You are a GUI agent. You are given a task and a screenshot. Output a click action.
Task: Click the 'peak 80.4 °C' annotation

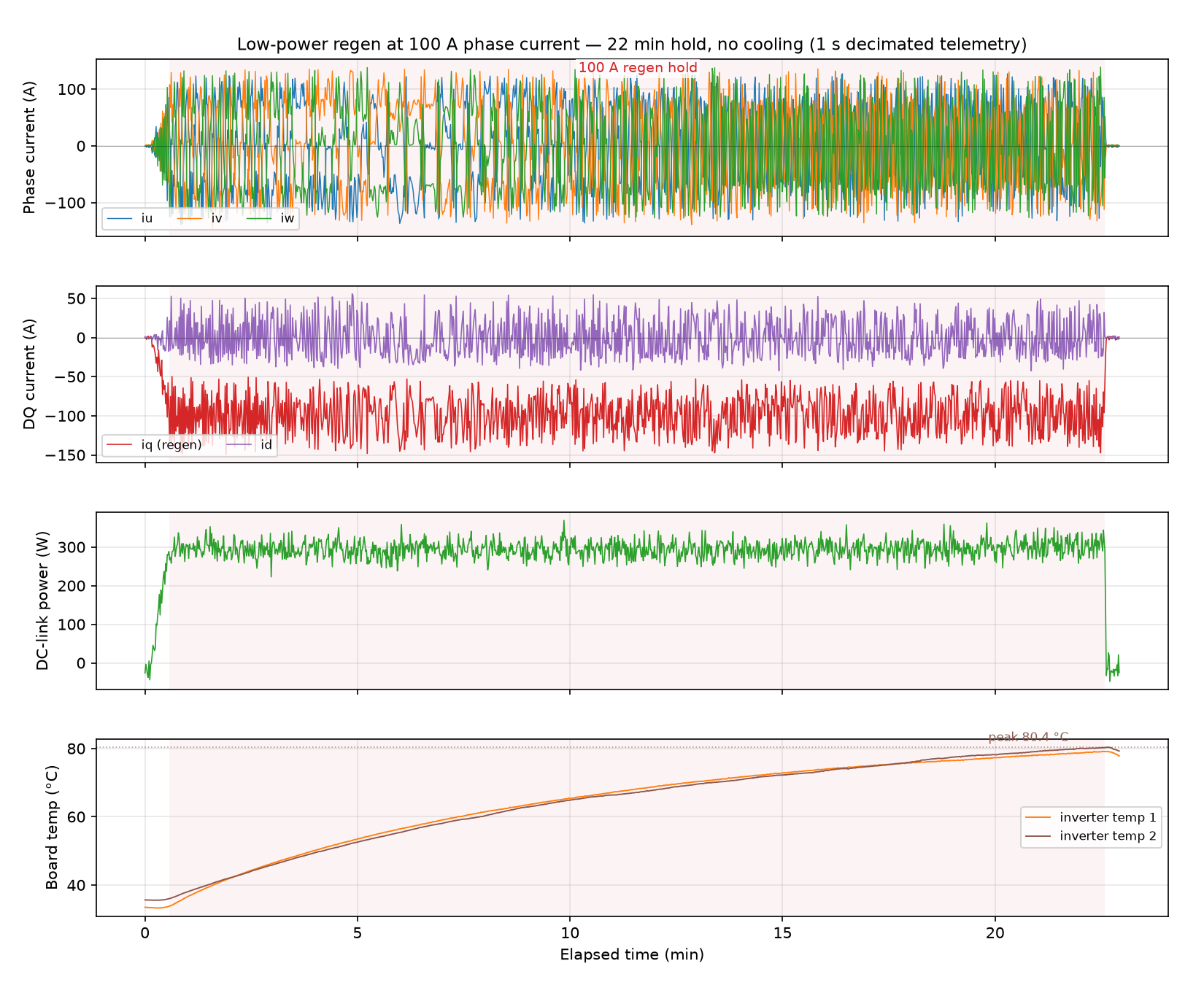pyautogui.click(x=1028, y=737)
